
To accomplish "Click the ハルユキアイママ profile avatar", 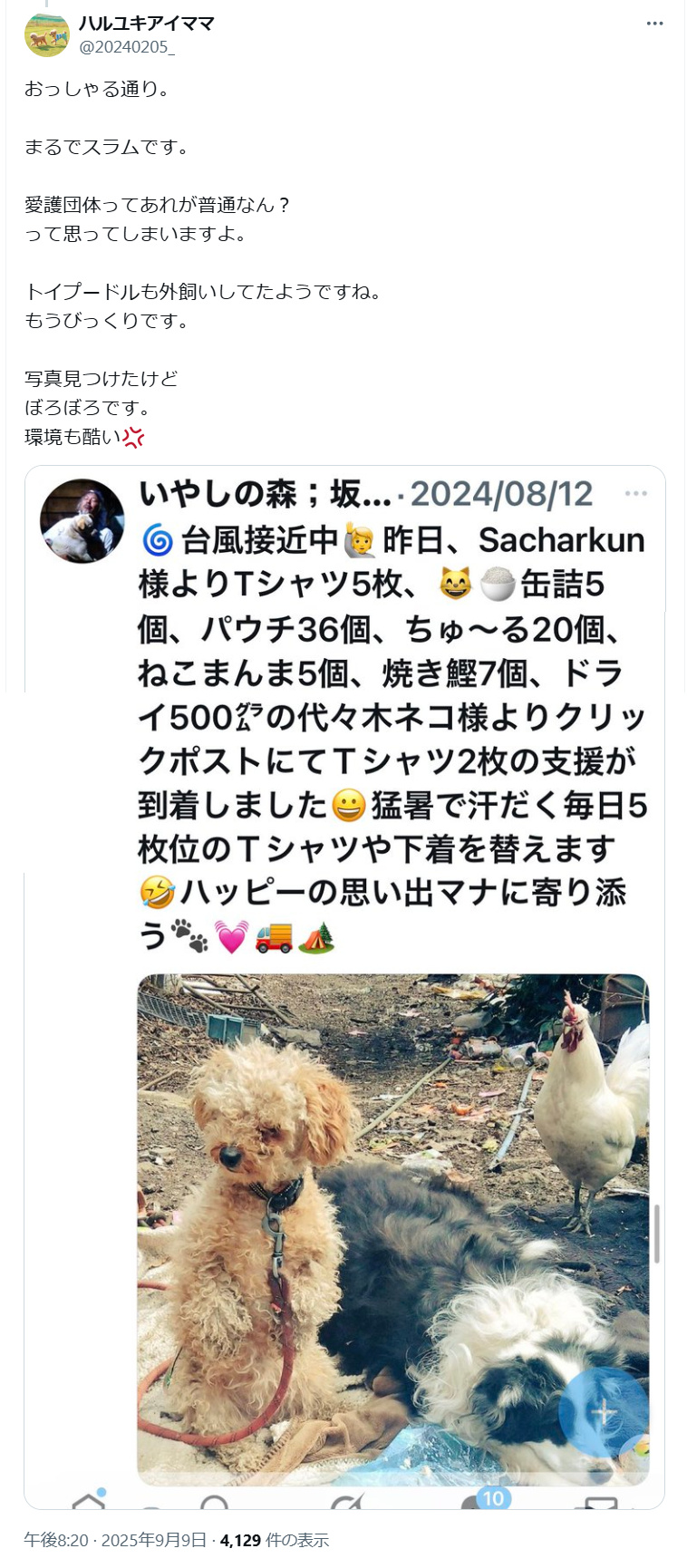I will coord(47,35).
